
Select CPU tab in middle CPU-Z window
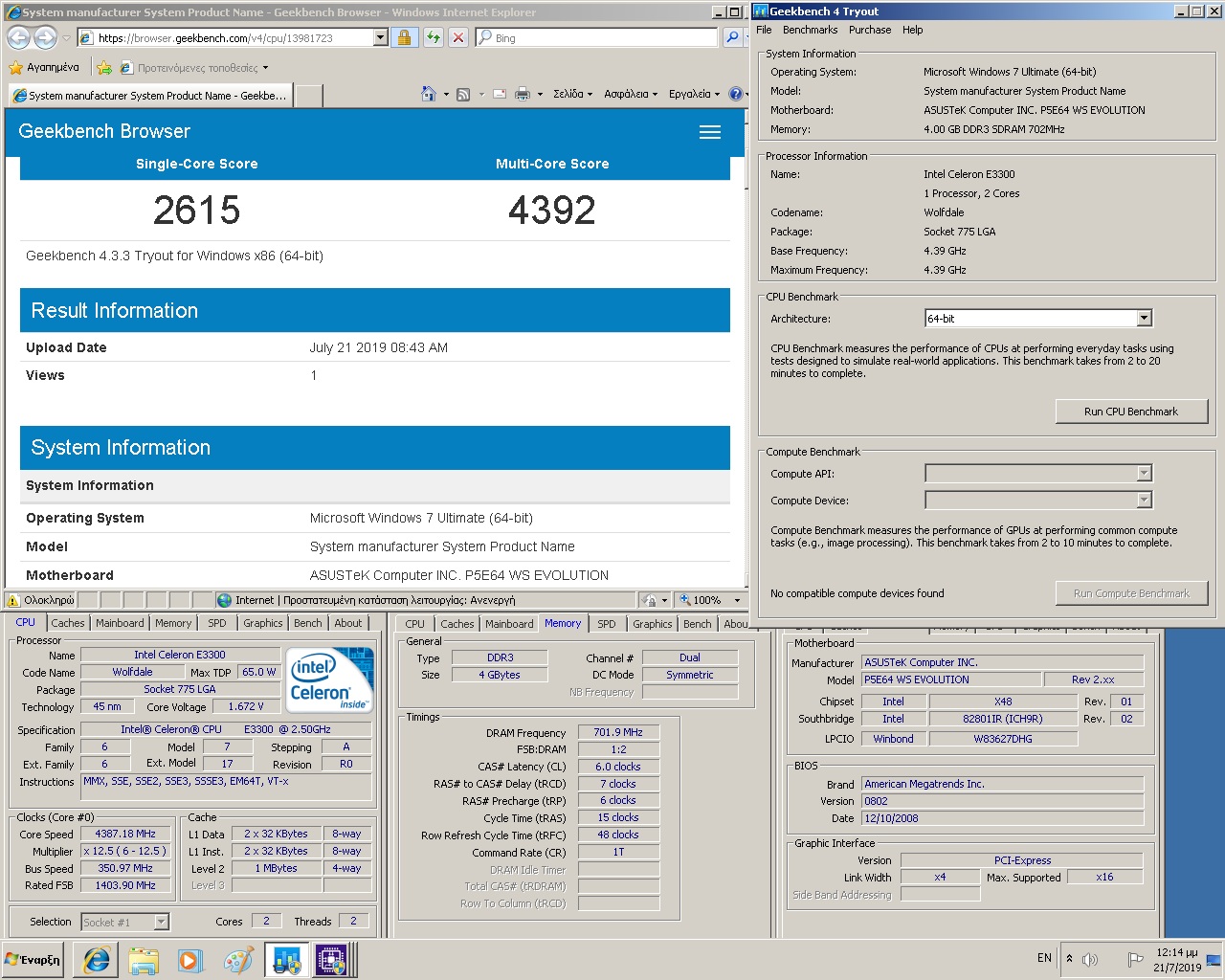[x=414, y=624]
